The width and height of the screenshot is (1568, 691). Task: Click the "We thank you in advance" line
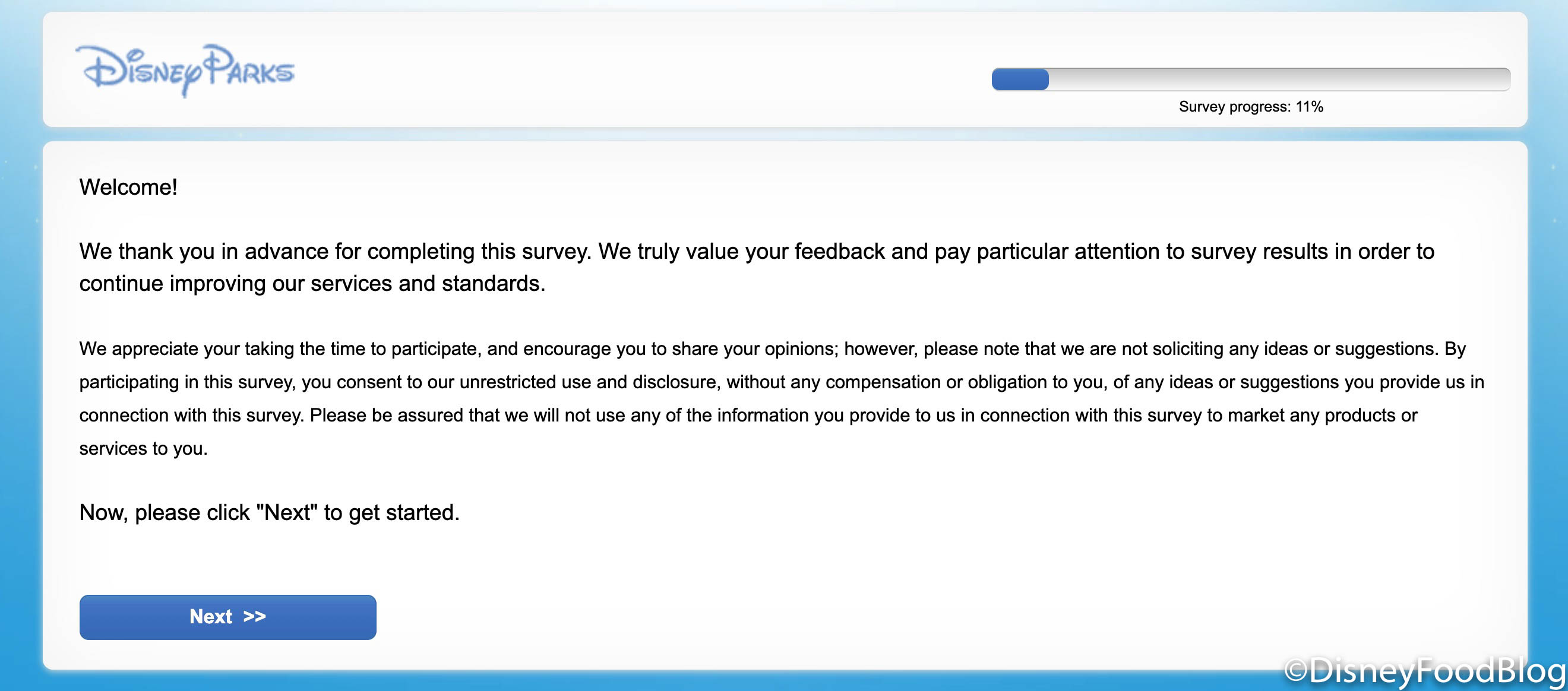click(756, 251)
